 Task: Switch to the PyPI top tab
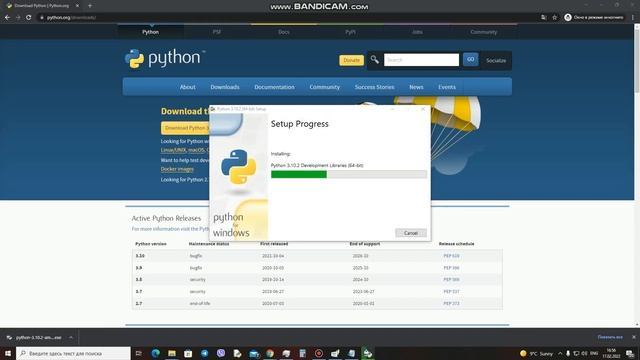pyautogui.click(x=350, y=32)
